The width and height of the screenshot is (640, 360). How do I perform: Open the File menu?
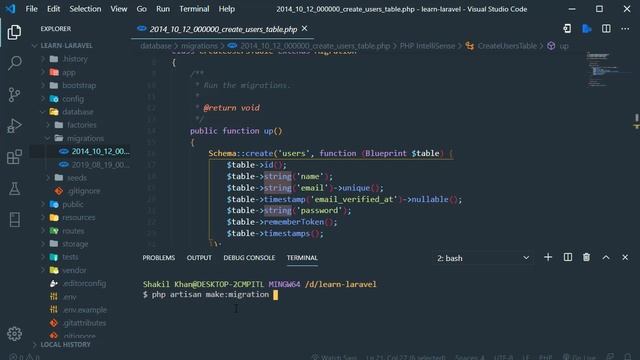coord(31,9)
